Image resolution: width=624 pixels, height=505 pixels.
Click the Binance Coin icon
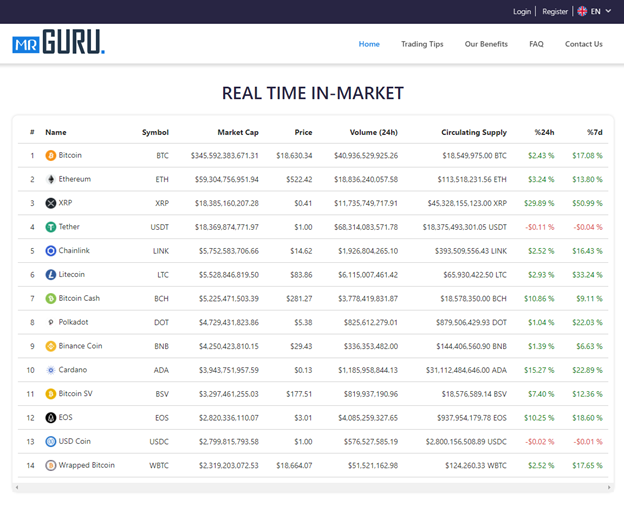click(x=51, y=346)
